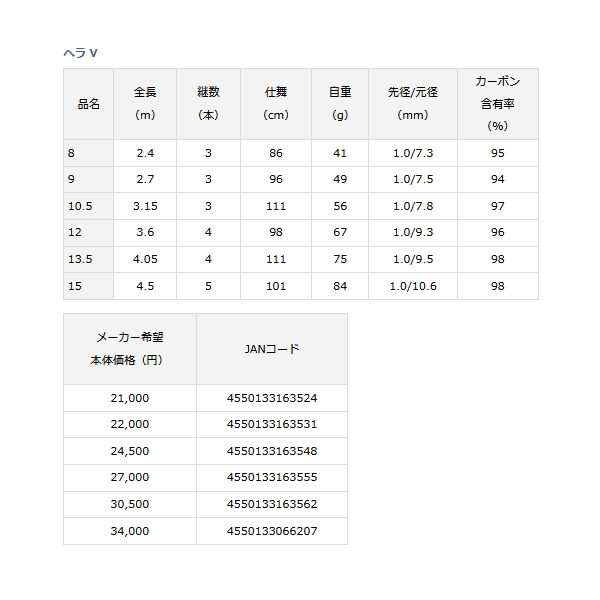This screenshot has height=600, width=600.
Task: Select JAN code 4550133066207
Action: tap(272, 531)
